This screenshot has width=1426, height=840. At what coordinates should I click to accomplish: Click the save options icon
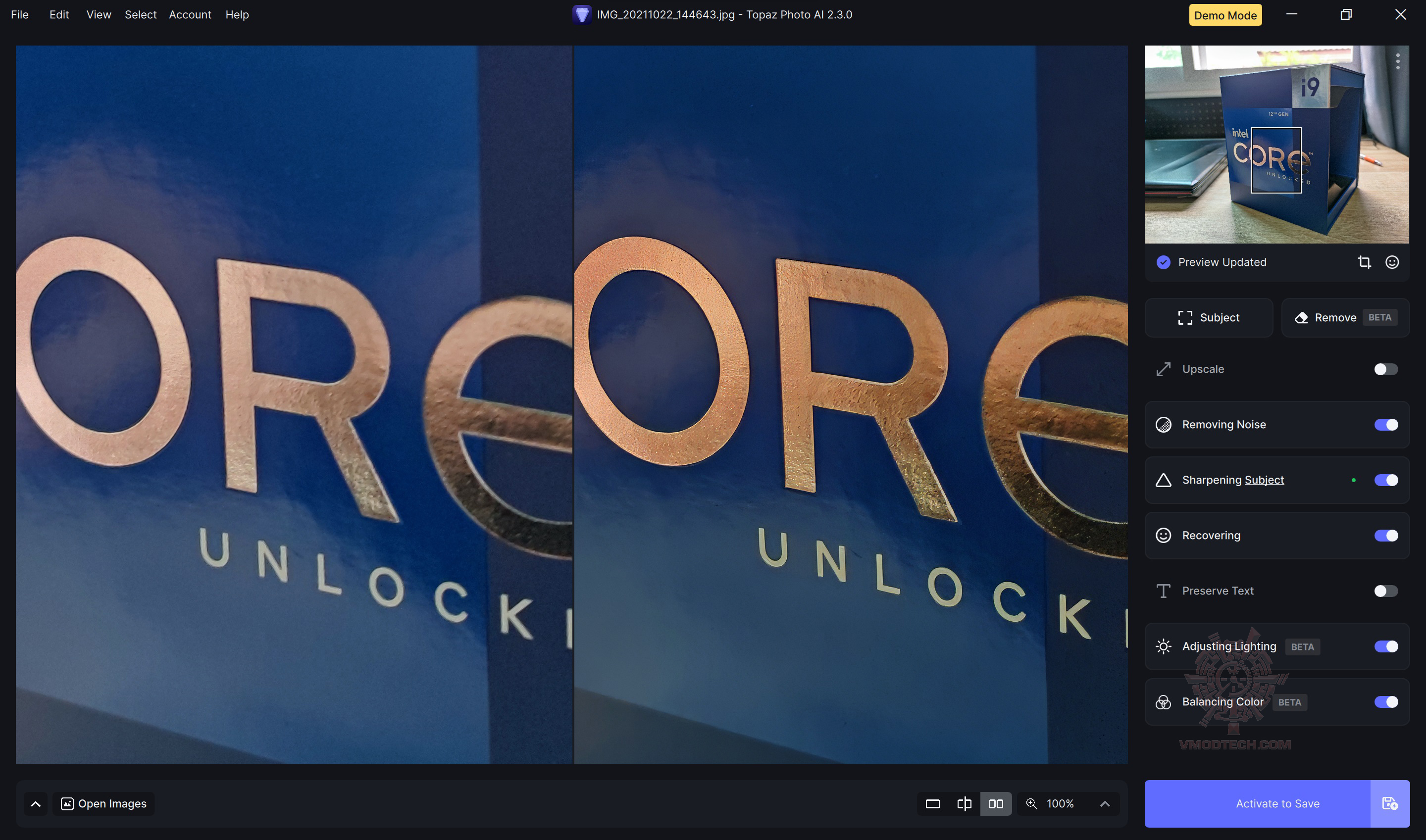1389,803
